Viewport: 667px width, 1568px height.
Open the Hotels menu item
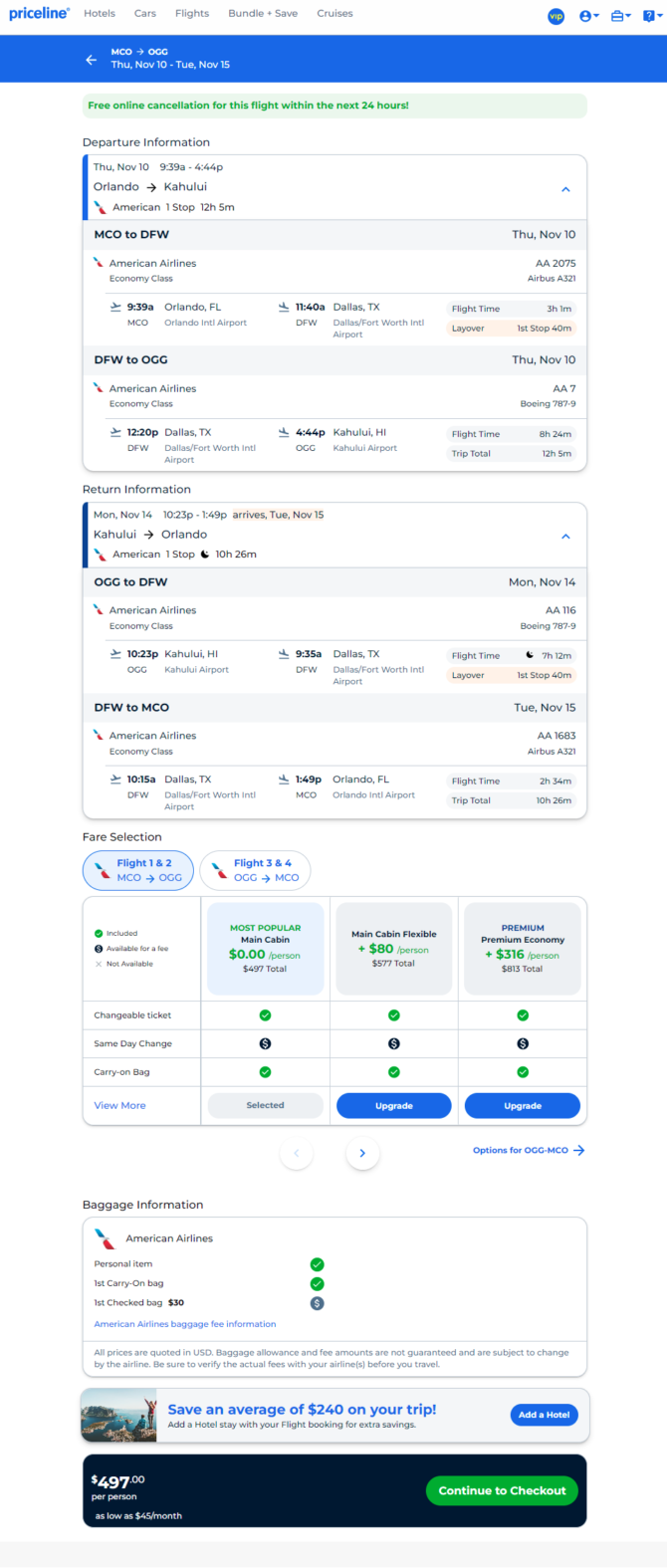click(x=100, y=14)
